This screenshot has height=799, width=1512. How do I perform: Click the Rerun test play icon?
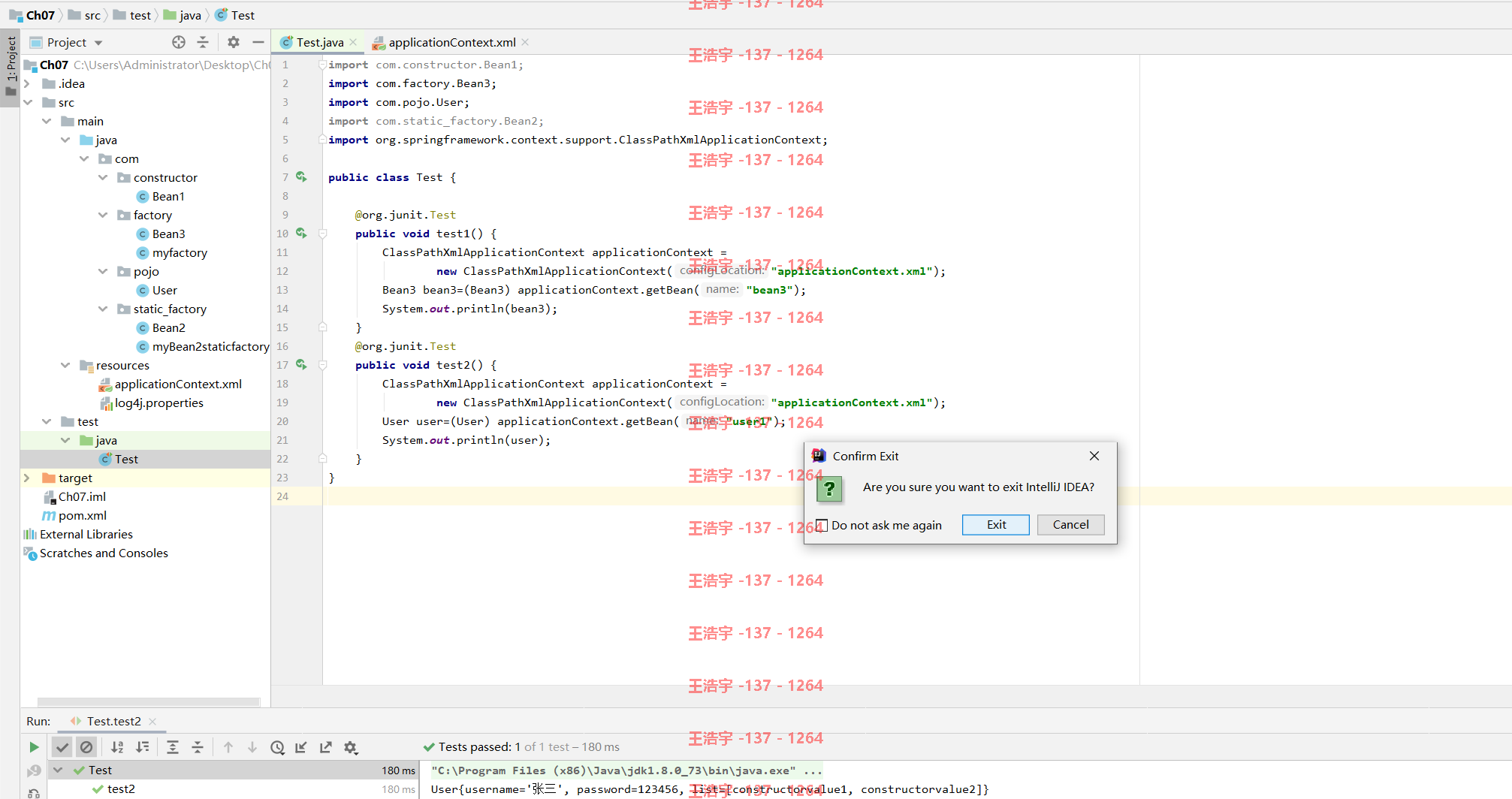coord(34,747)
